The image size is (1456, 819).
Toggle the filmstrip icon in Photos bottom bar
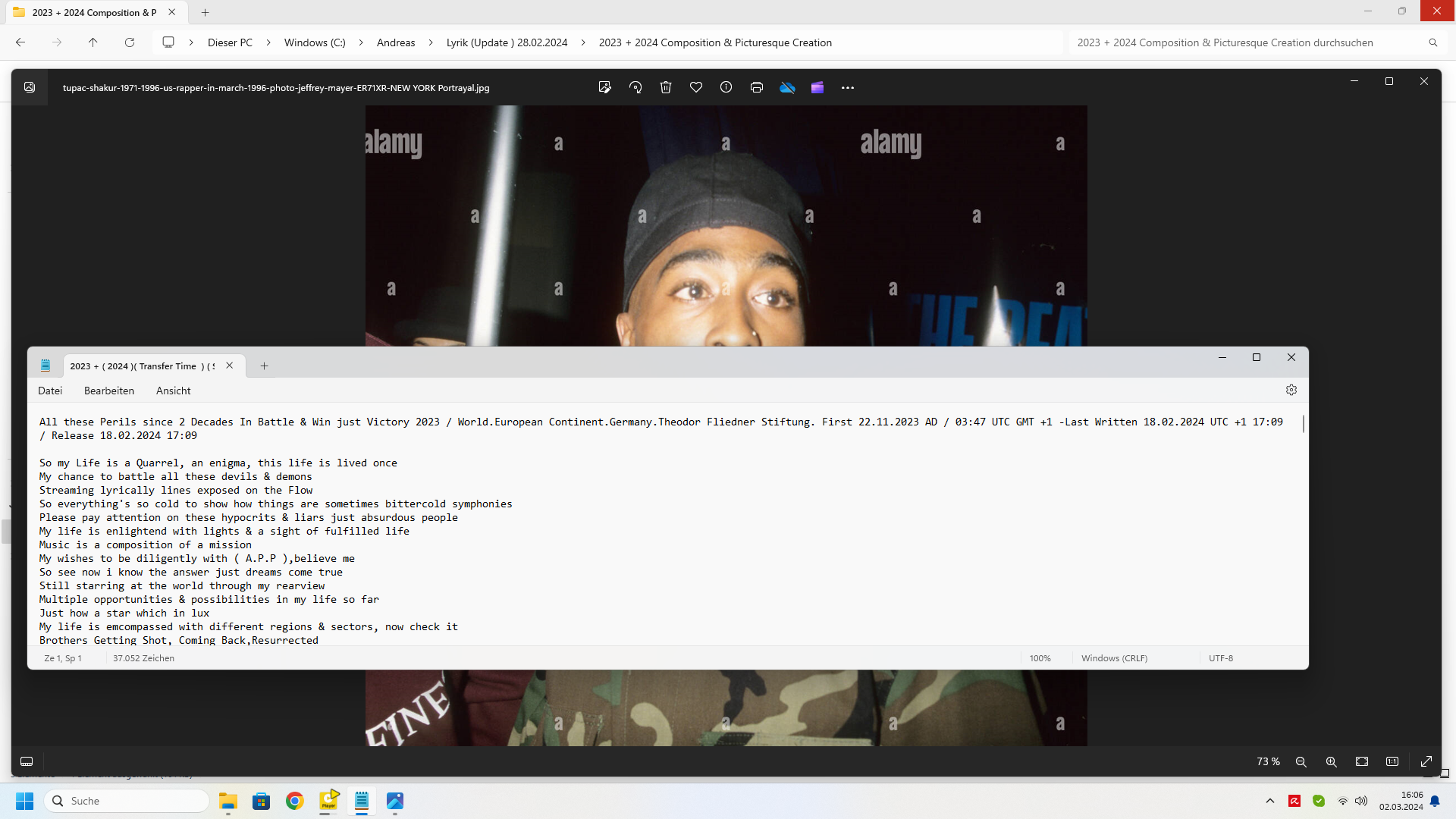27,761
